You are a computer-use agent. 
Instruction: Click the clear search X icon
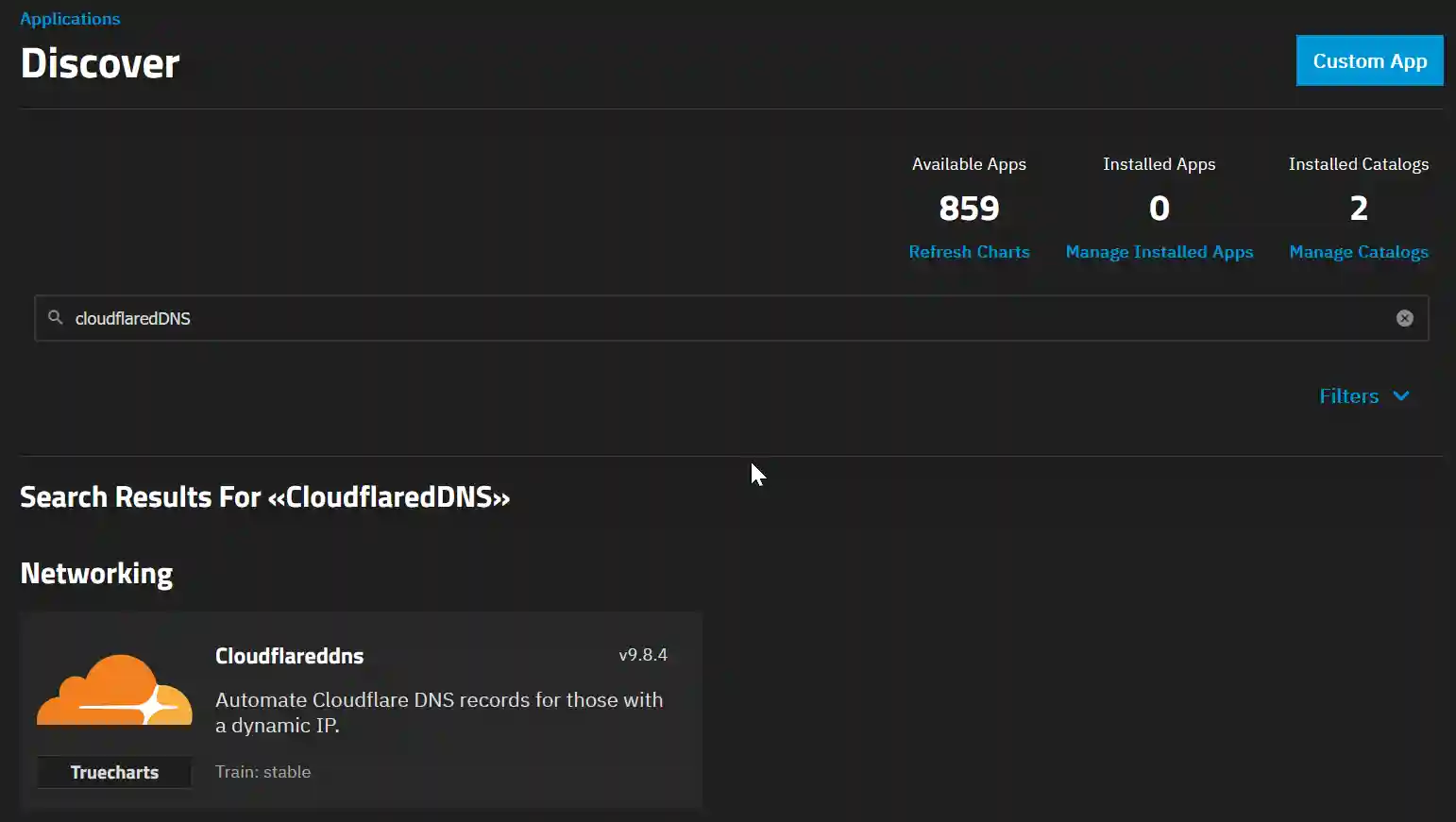point(1405,318)
